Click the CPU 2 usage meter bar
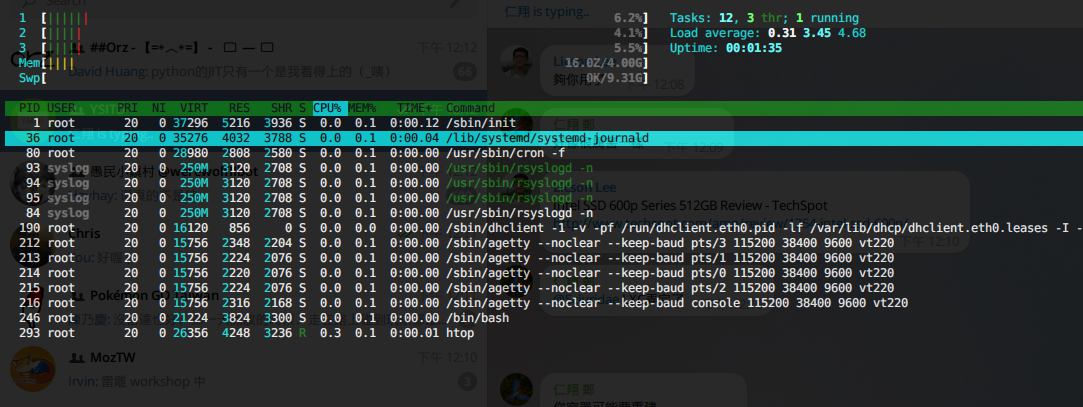This screenshot has height=407, width=1083. 334,32
